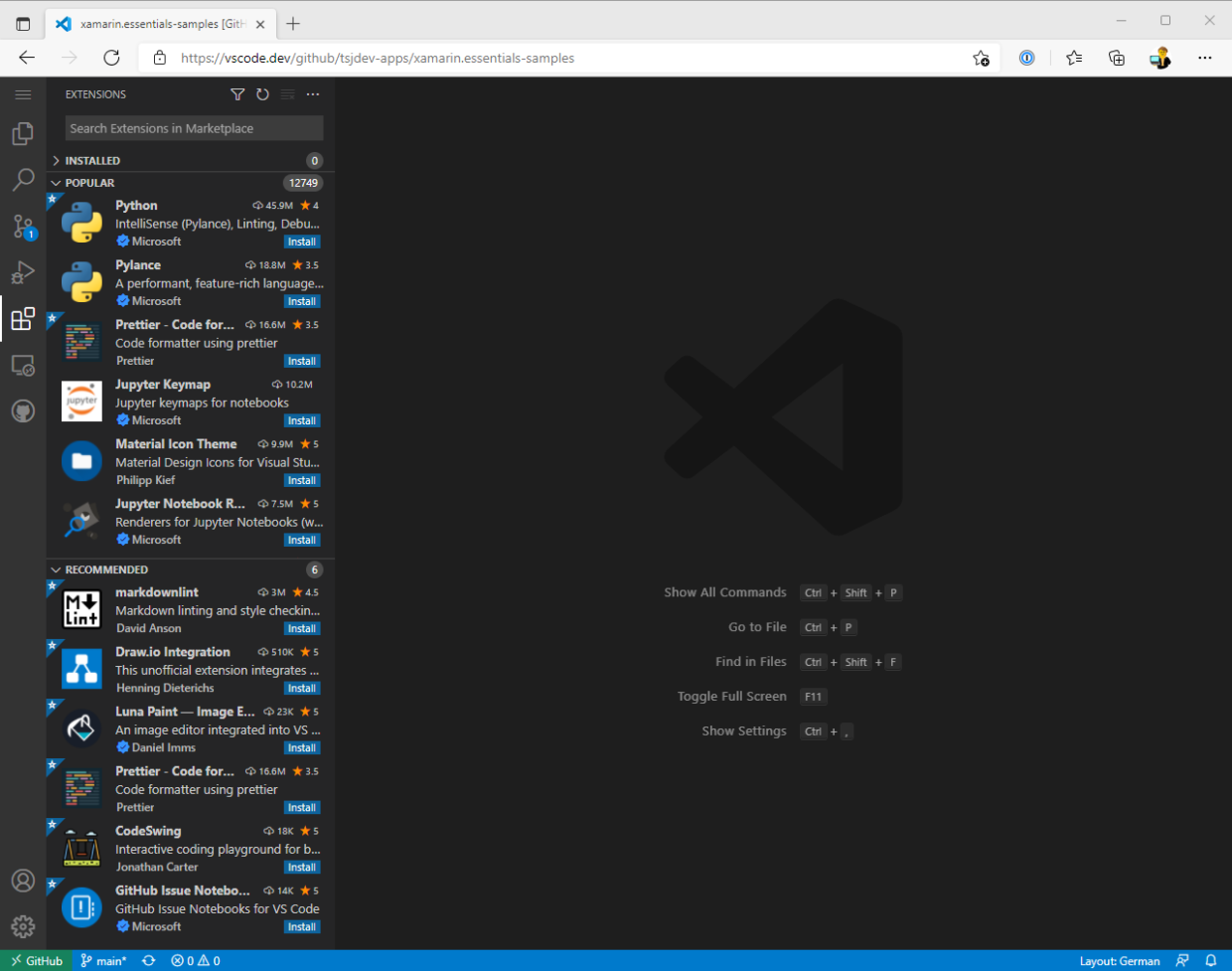The width and height of the screenshot is (1232, 971).
Task: Open the Explorer view in the activity bar
Action: point(22,133)
